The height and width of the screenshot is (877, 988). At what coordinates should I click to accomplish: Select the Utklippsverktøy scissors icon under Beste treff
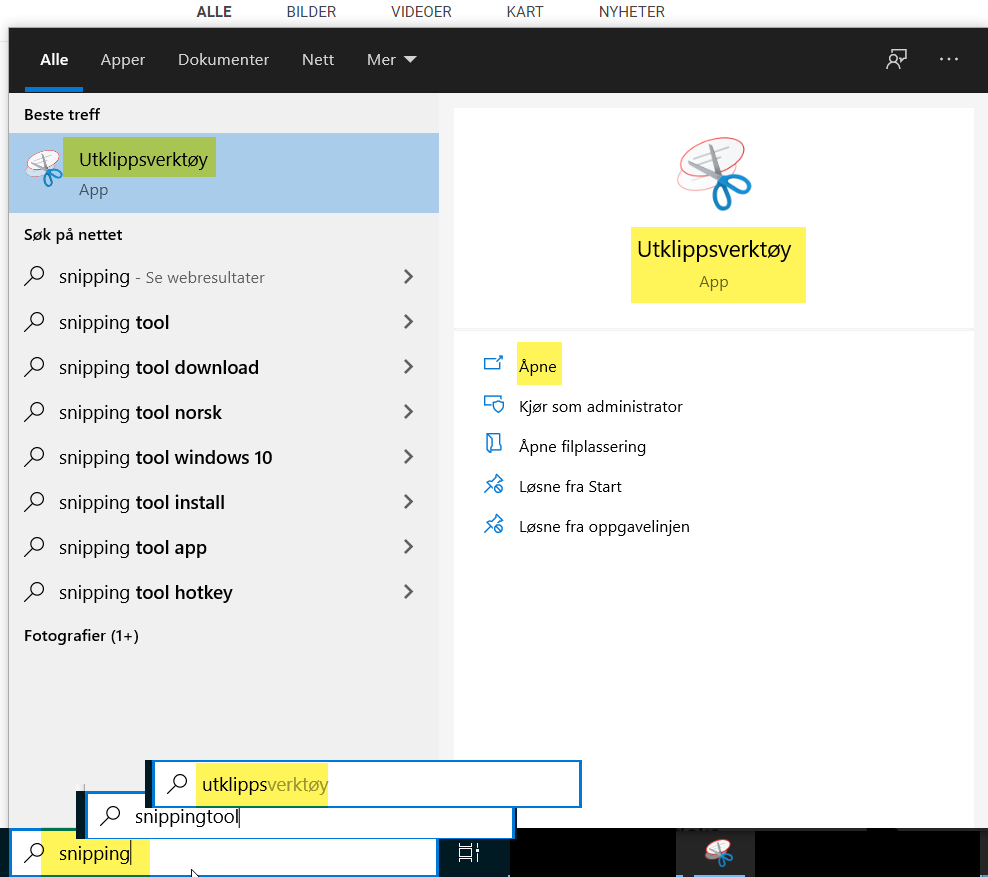tap(44, 168)
